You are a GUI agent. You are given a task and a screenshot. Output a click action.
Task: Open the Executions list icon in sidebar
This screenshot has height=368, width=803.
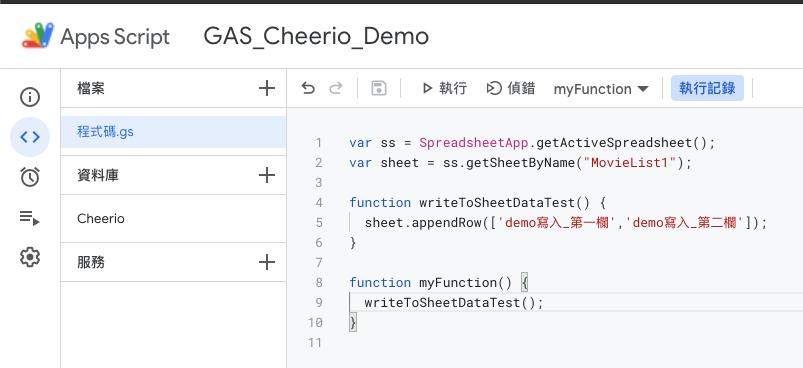[30, 218]
